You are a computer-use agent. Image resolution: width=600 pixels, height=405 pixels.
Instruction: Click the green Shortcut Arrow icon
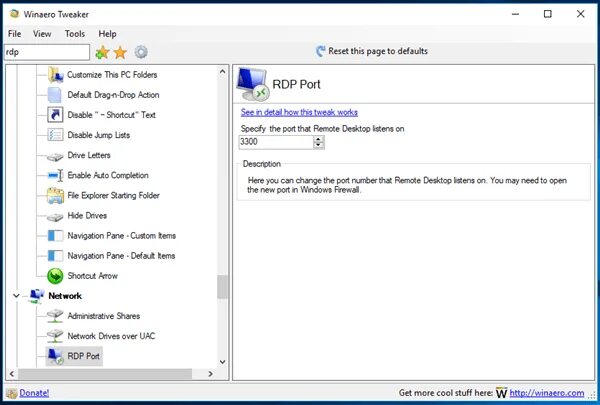pyautogui.click(x=55, y=276)
